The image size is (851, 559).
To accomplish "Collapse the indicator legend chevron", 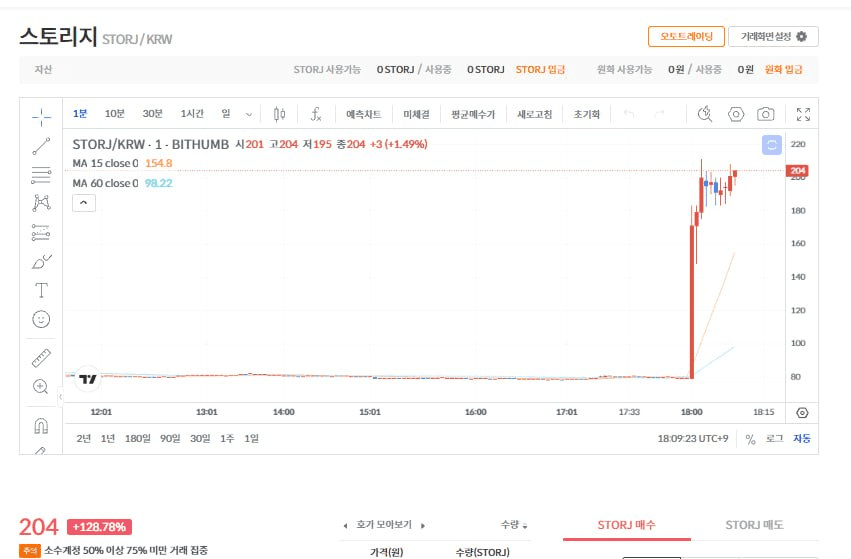I will tap(84, 203).
